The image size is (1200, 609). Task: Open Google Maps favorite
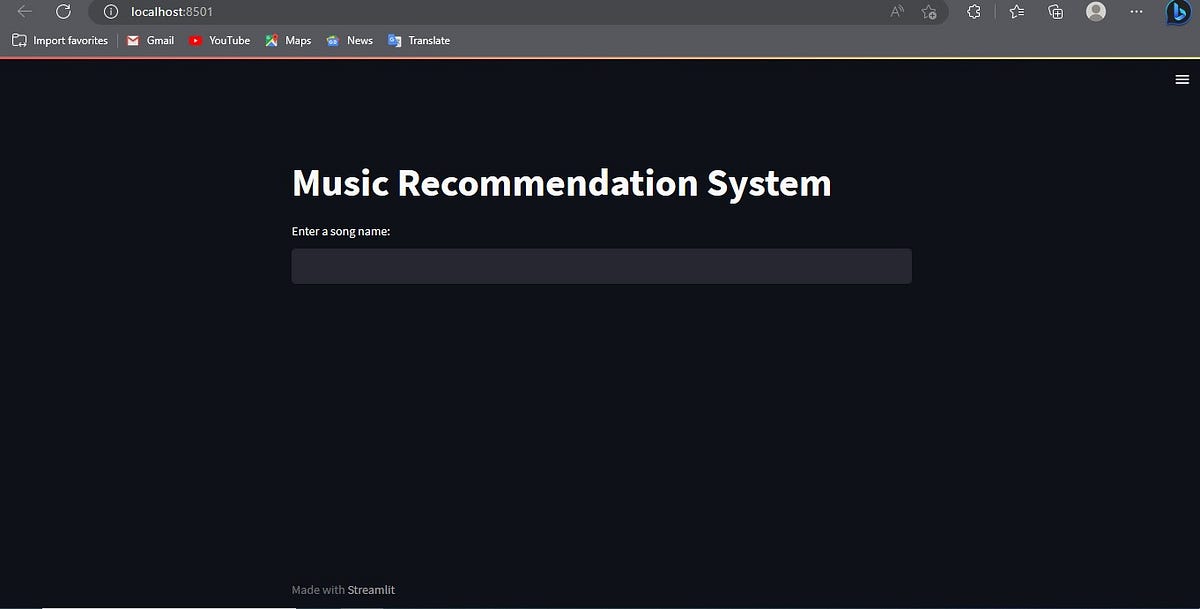[287, 40]
